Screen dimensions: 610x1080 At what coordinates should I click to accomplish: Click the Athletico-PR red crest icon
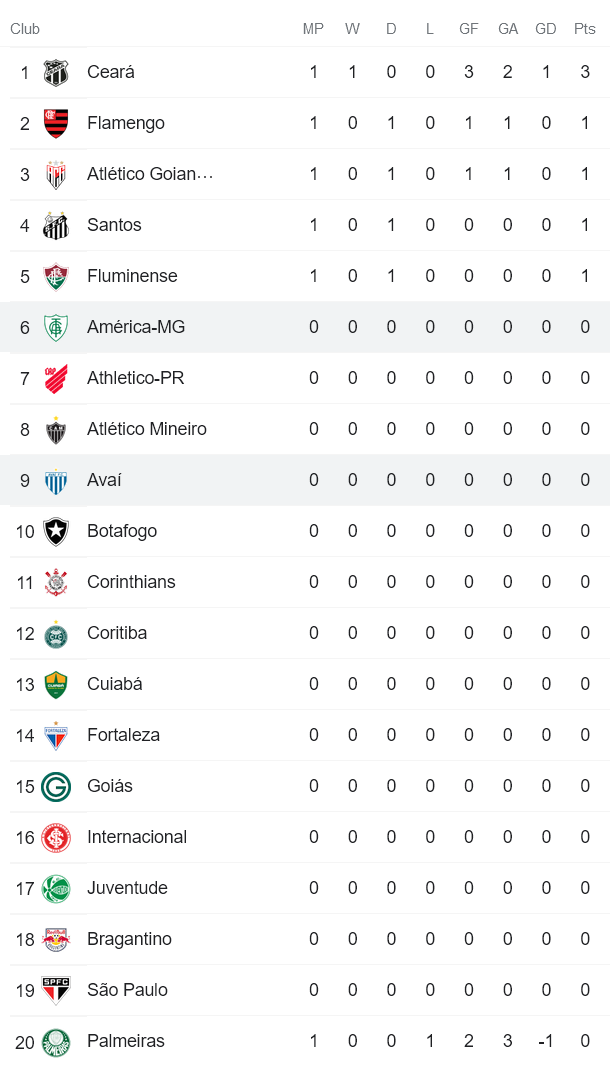(56, 378)
